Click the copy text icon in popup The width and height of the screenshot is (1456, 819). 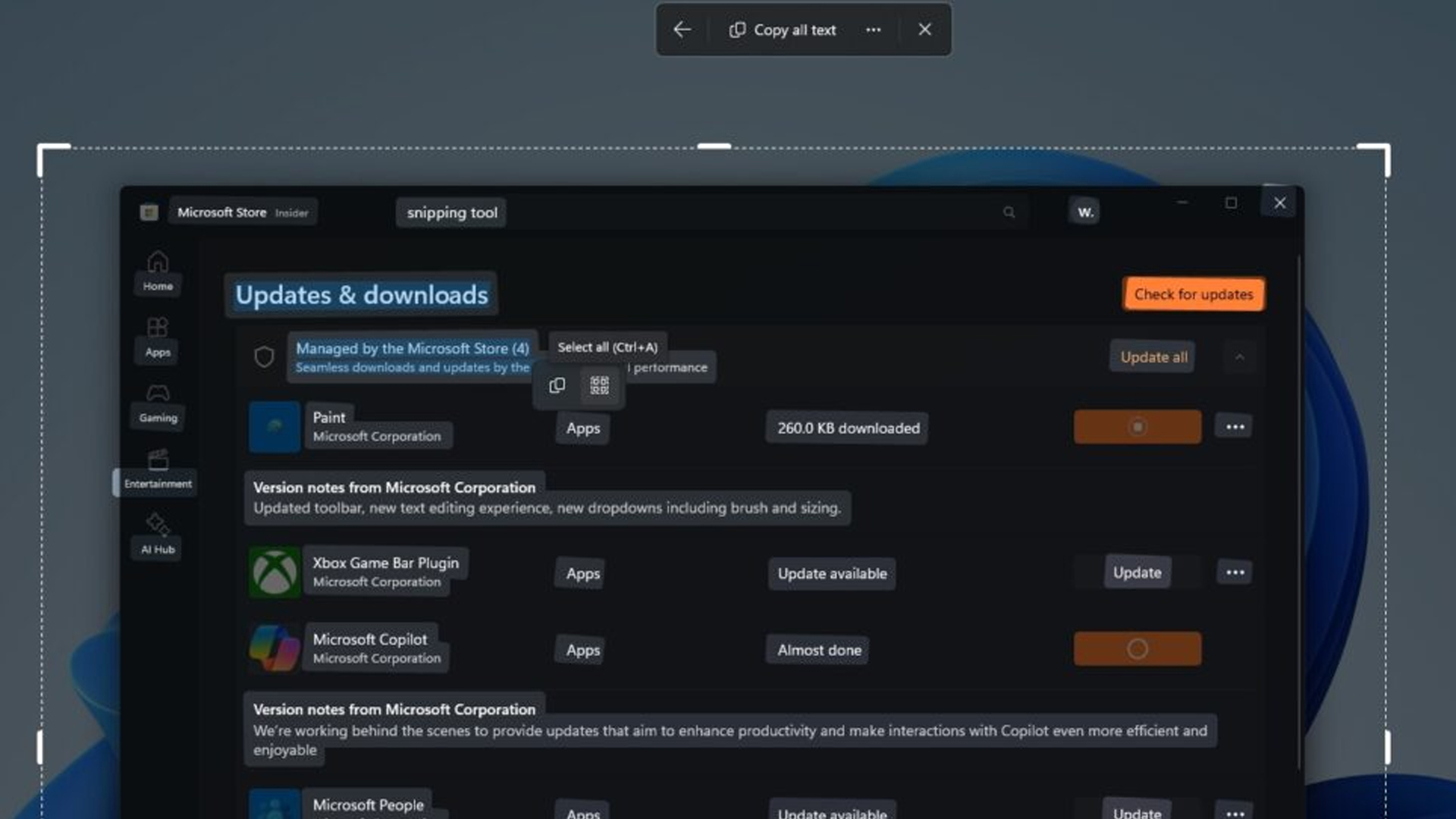click(x=557, y=386)
